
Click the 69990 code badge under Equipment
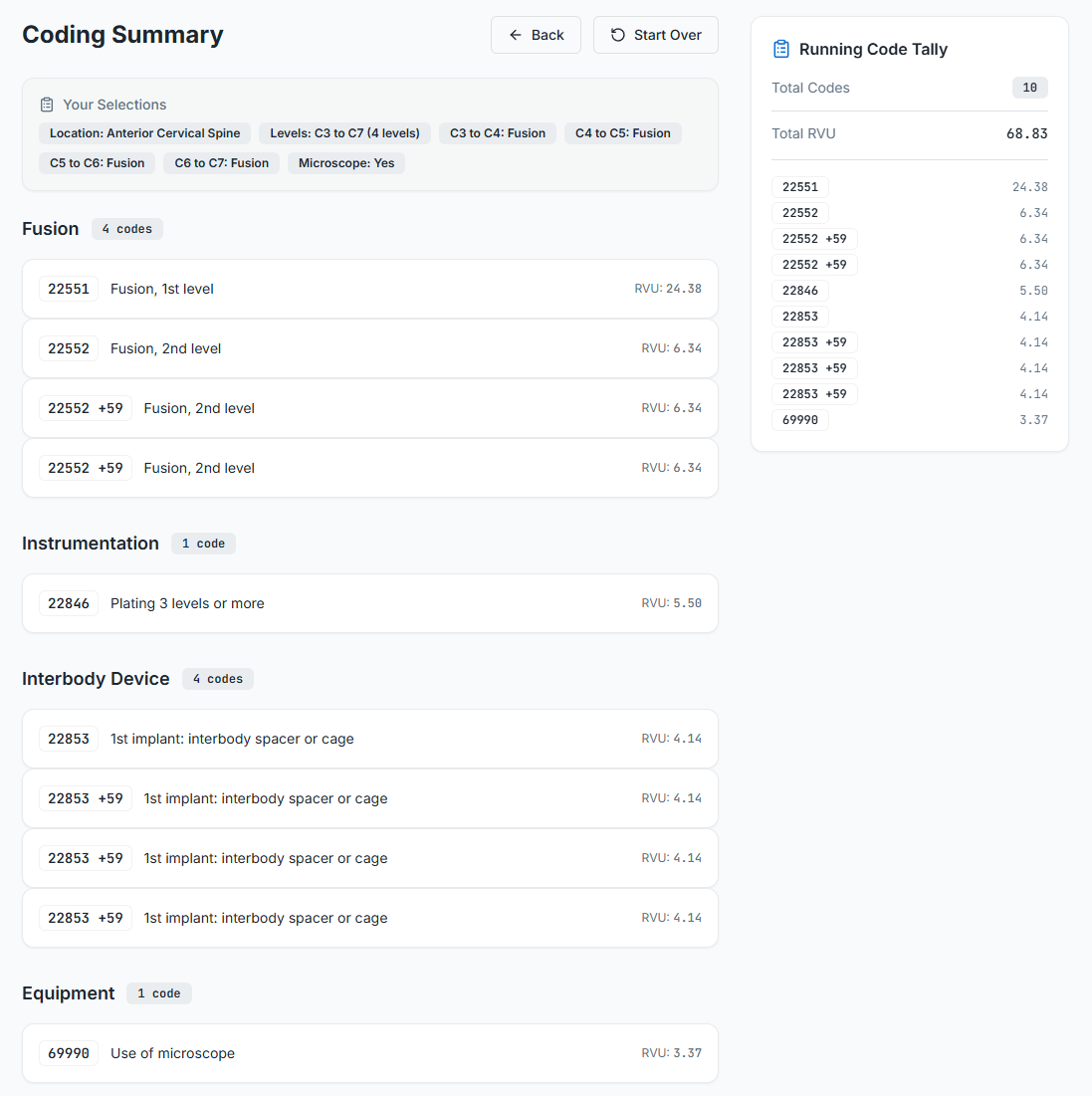point(68,1052)
